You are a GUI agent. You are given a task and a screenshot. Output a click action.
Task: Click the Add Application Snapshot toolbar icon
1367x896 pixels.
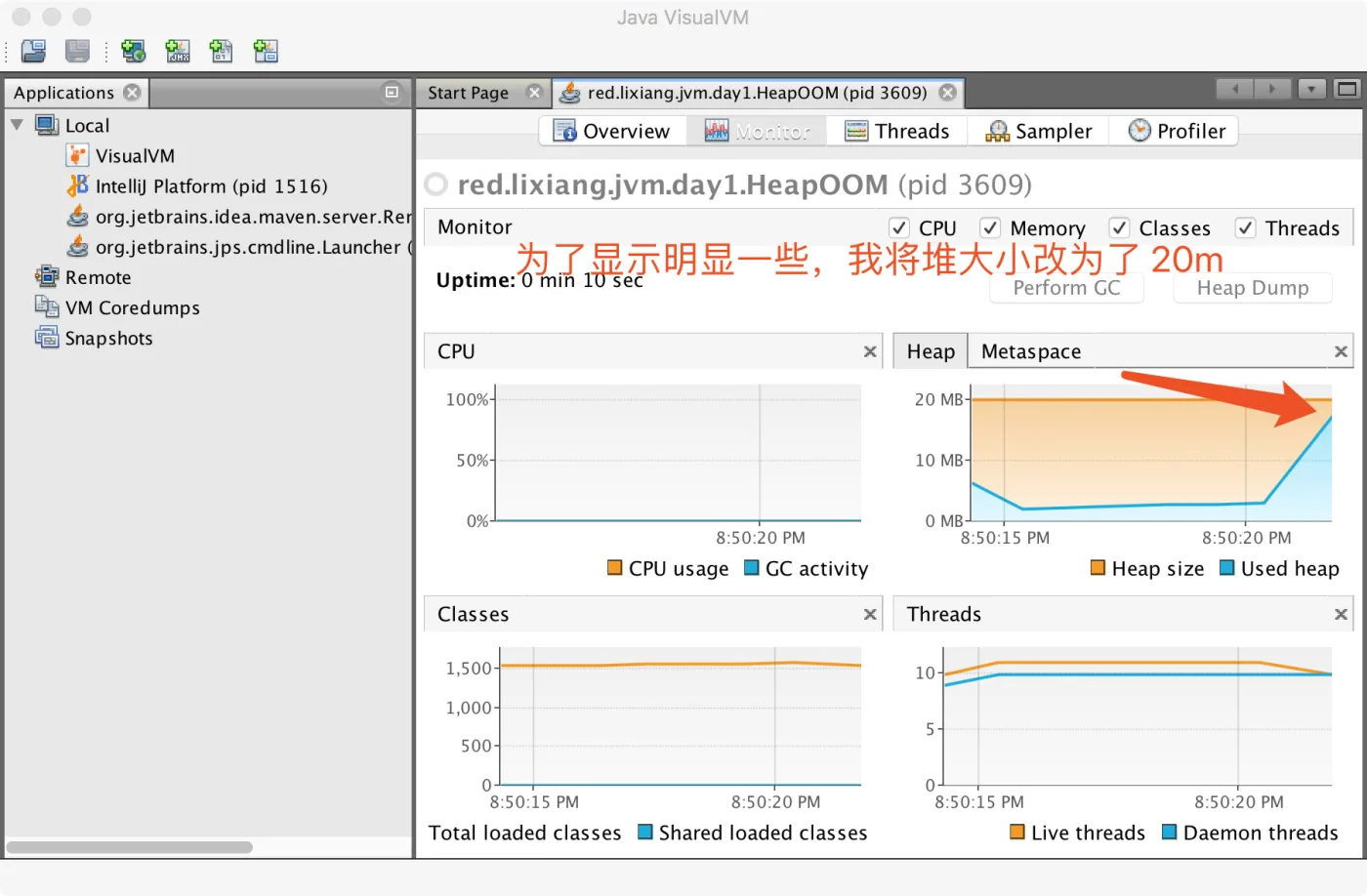pyautogui.click(x=266, y=51)
